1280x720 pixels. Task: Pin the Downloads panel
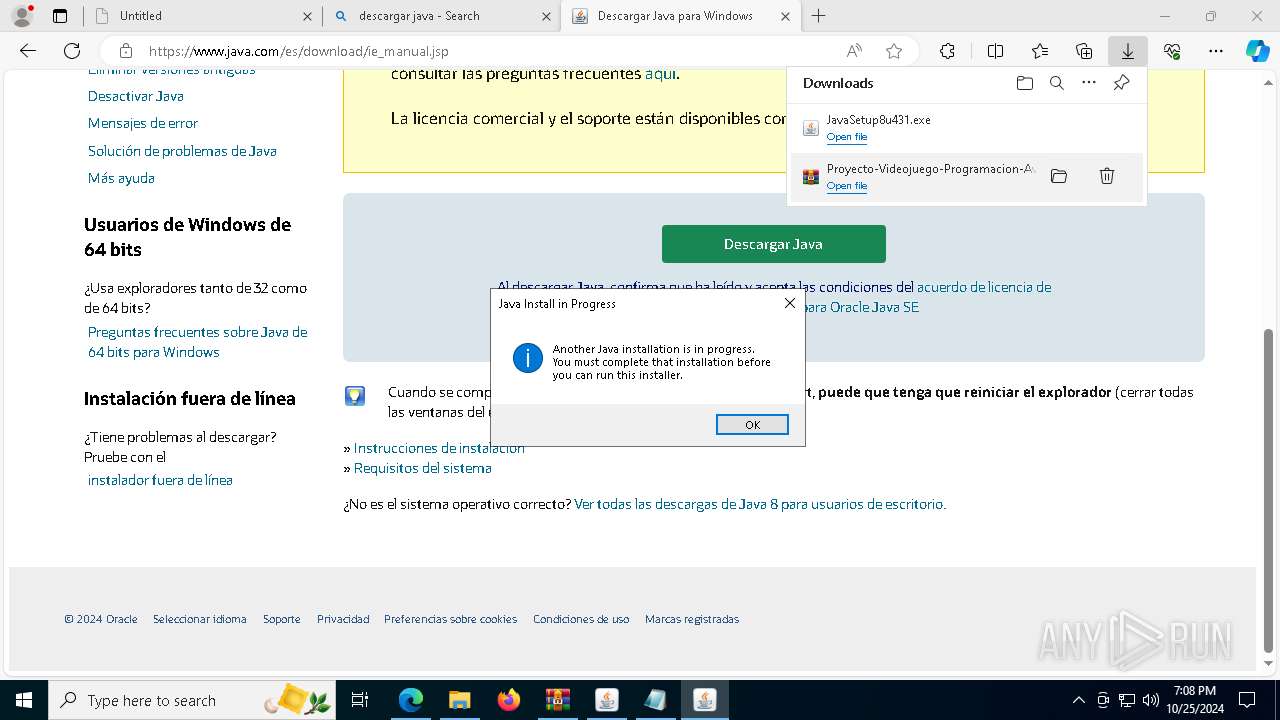point(1121,83)
